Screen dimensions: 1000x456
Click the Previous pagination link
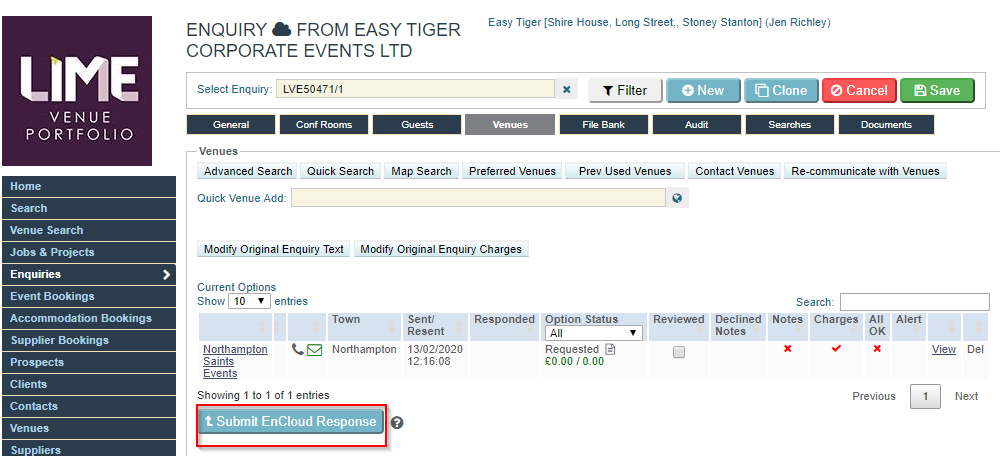[874, 396]
